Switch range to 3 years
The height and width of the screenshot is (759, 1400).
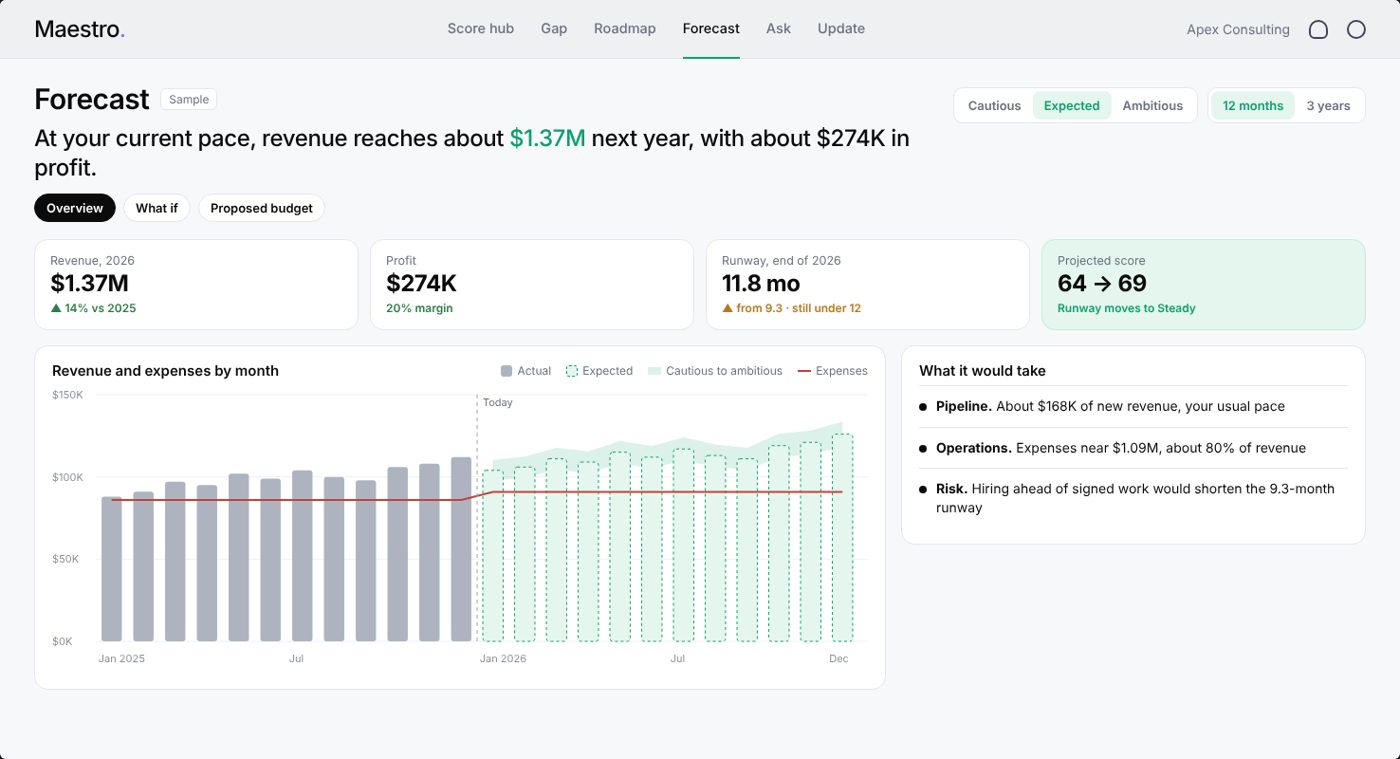pos(1328,106)
